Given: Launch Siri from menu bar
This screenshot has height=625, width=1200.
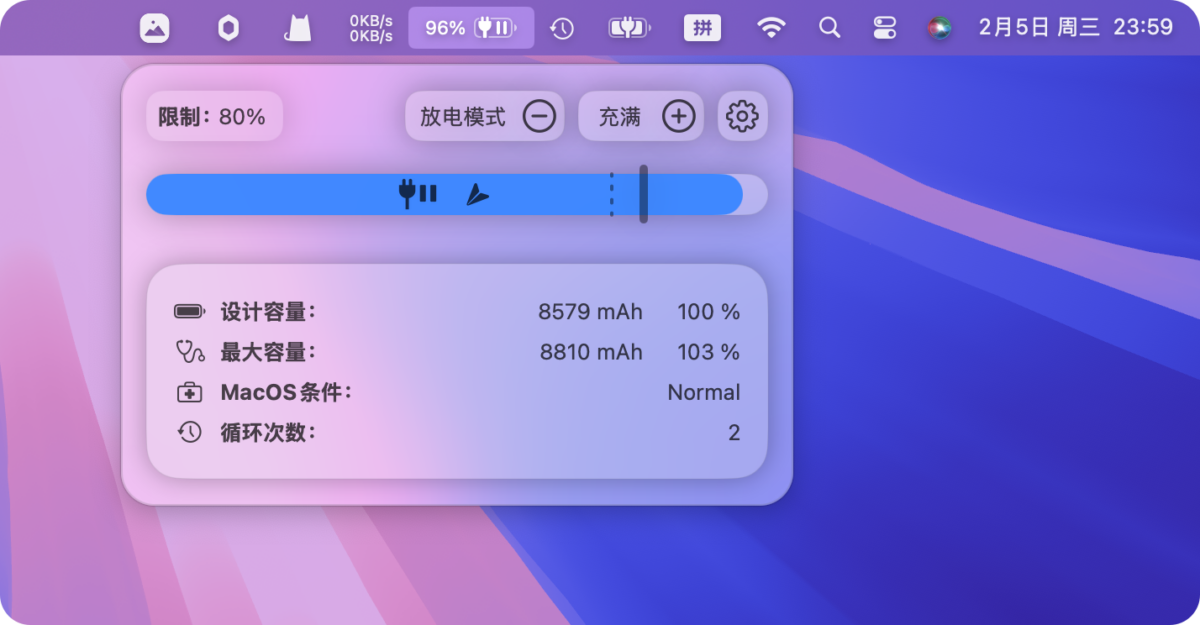Looking at the screenshot, I should click(x=938, y=28).
